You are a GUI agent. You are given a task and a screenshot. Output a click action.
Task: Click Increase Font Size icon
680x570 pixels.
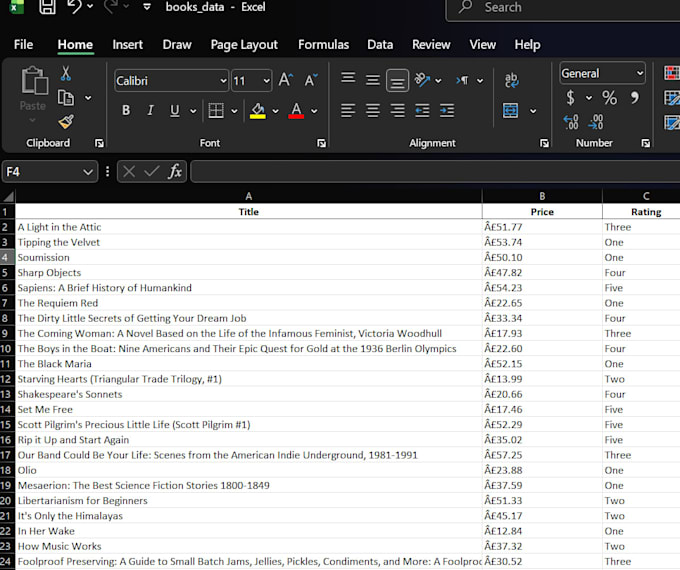tap(286, 80)
